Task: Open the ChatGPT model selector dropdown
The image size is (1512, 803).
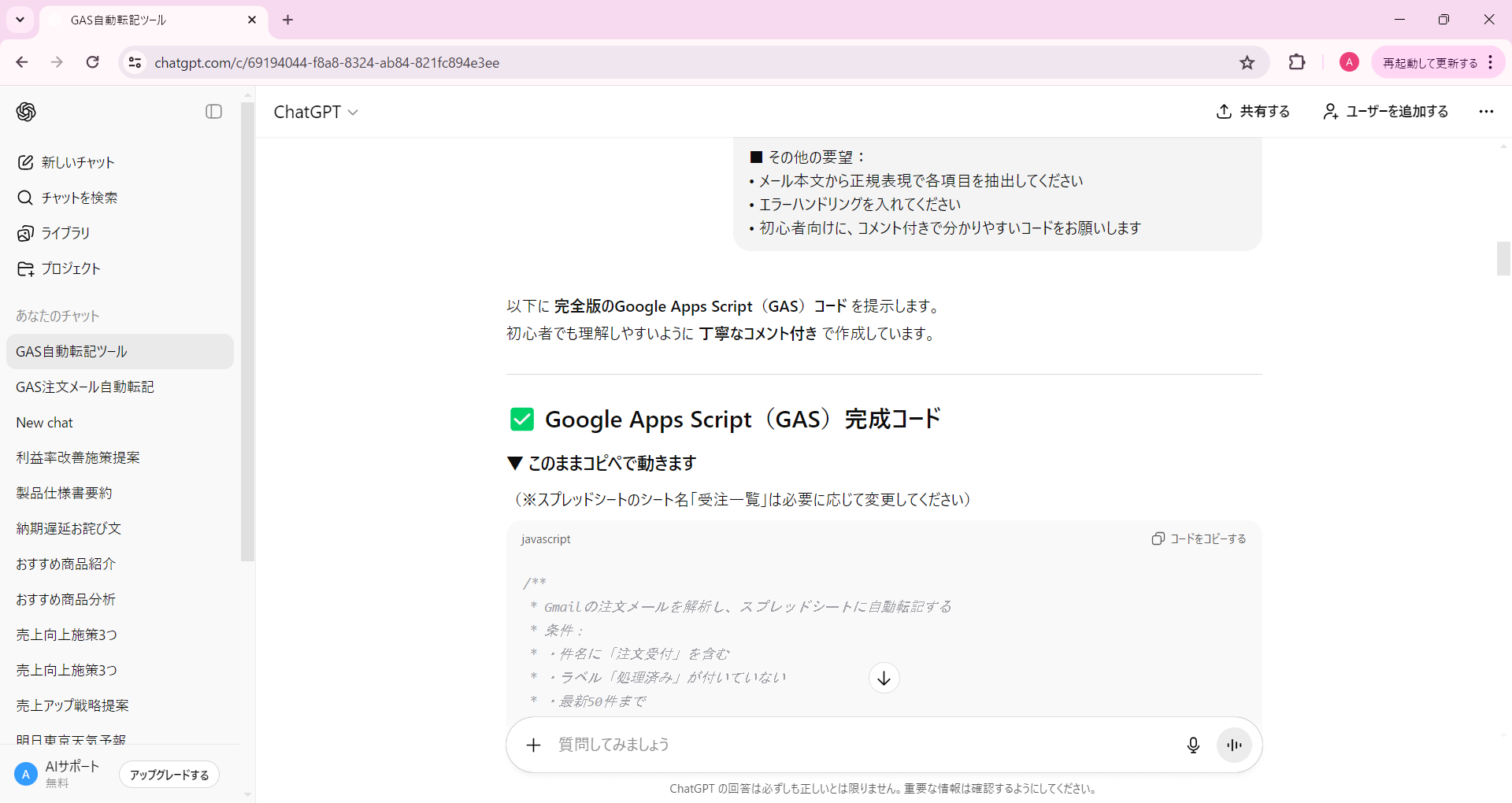Action: pyautogui.click(x=316, y=112)
